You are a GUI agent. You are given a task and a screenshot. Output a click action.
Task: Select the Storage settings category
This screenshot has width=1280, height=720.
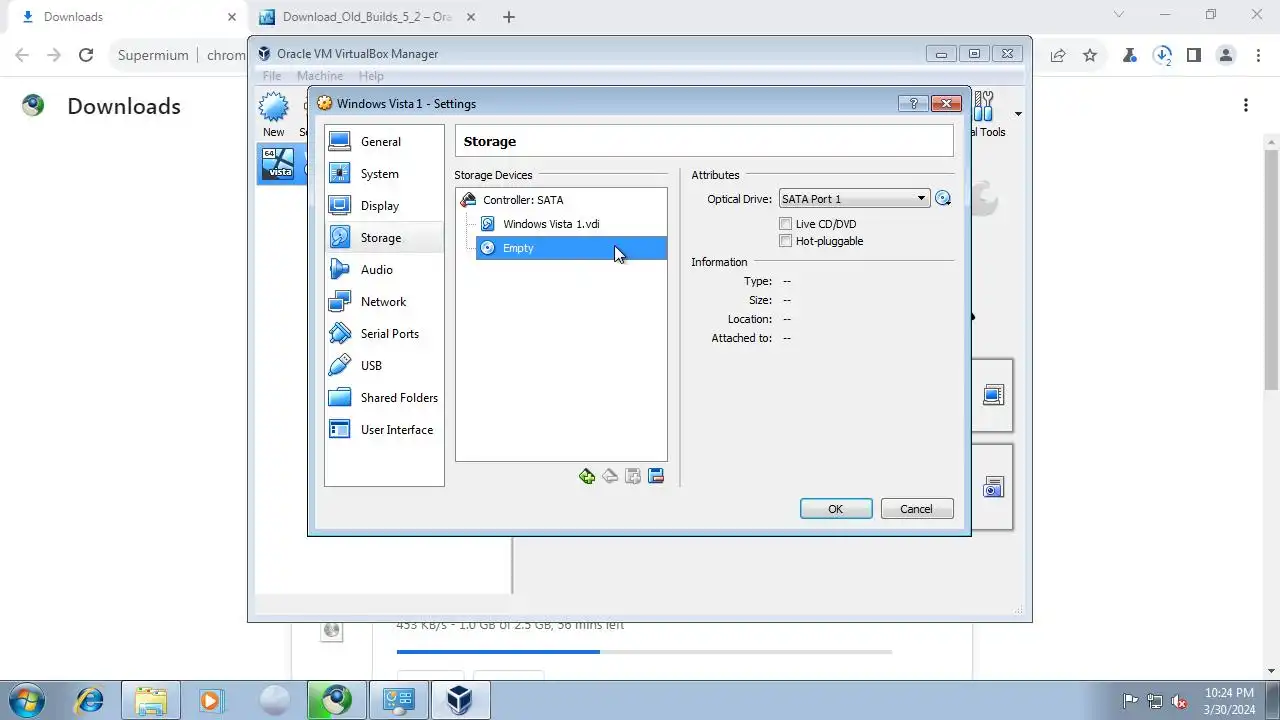[384, 238]
